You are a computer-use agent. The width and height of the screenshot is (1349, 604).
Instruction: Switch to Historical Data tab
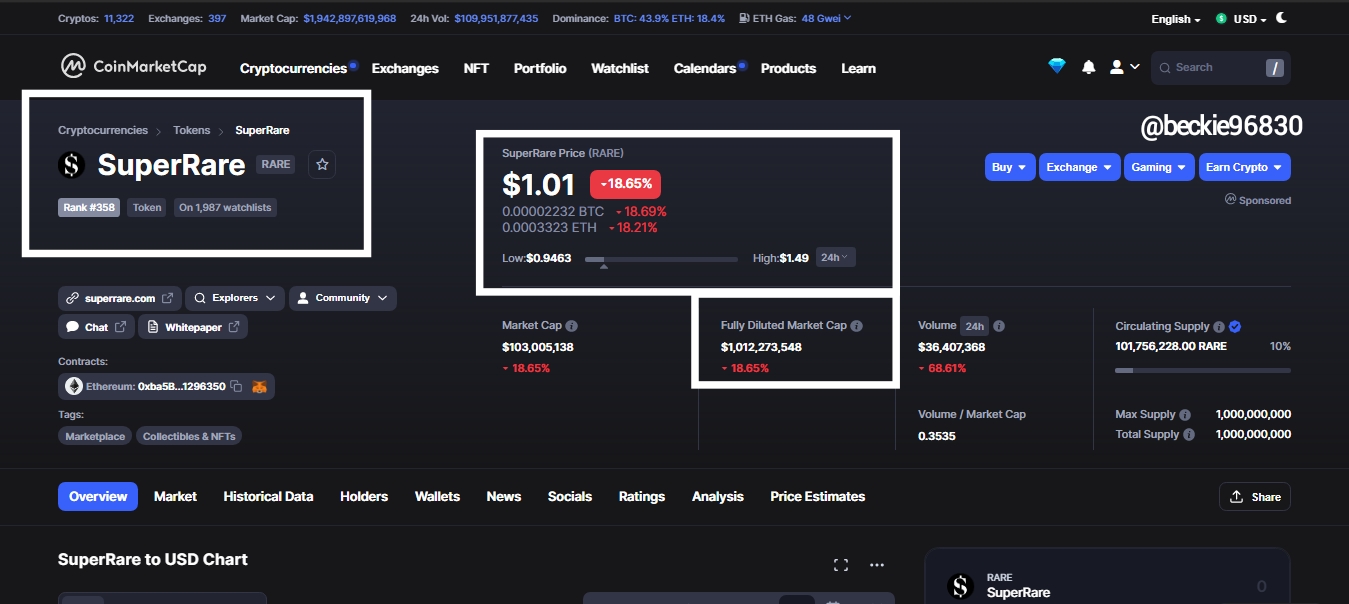[268, 496]
